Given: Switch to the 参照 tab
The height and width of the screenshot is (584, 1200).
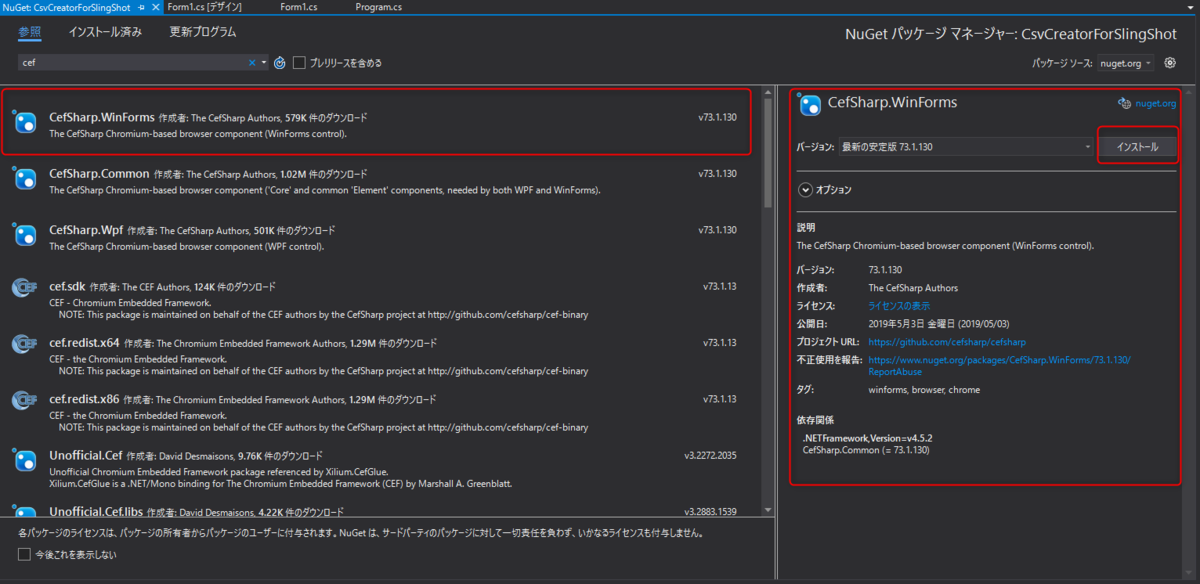Looking at the screenshot, I should click(x=30, y=32).
